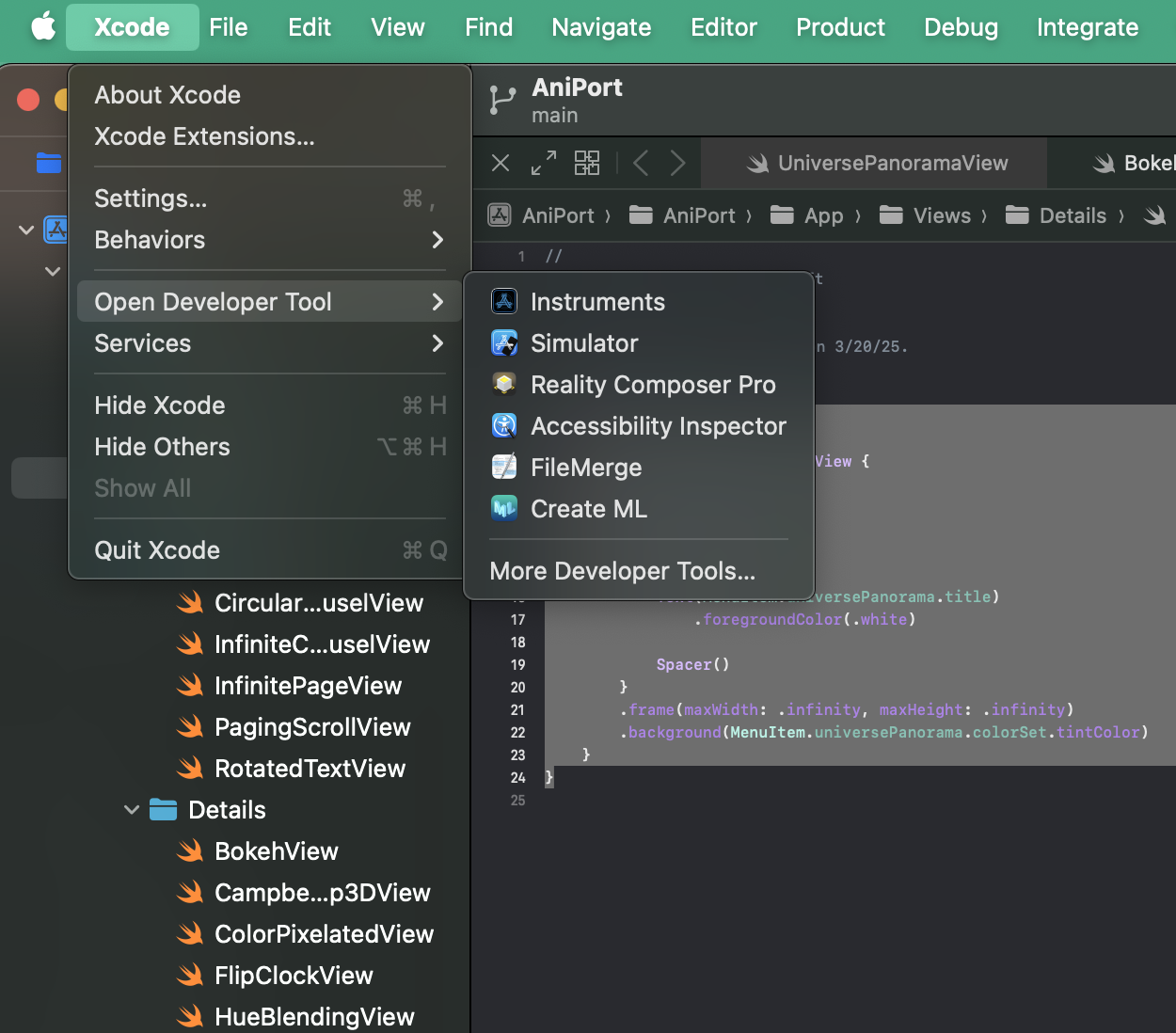Collapse the top-level project disclosure chevron
Screen dimensions: 1176x1033
(x=26, y=230)
